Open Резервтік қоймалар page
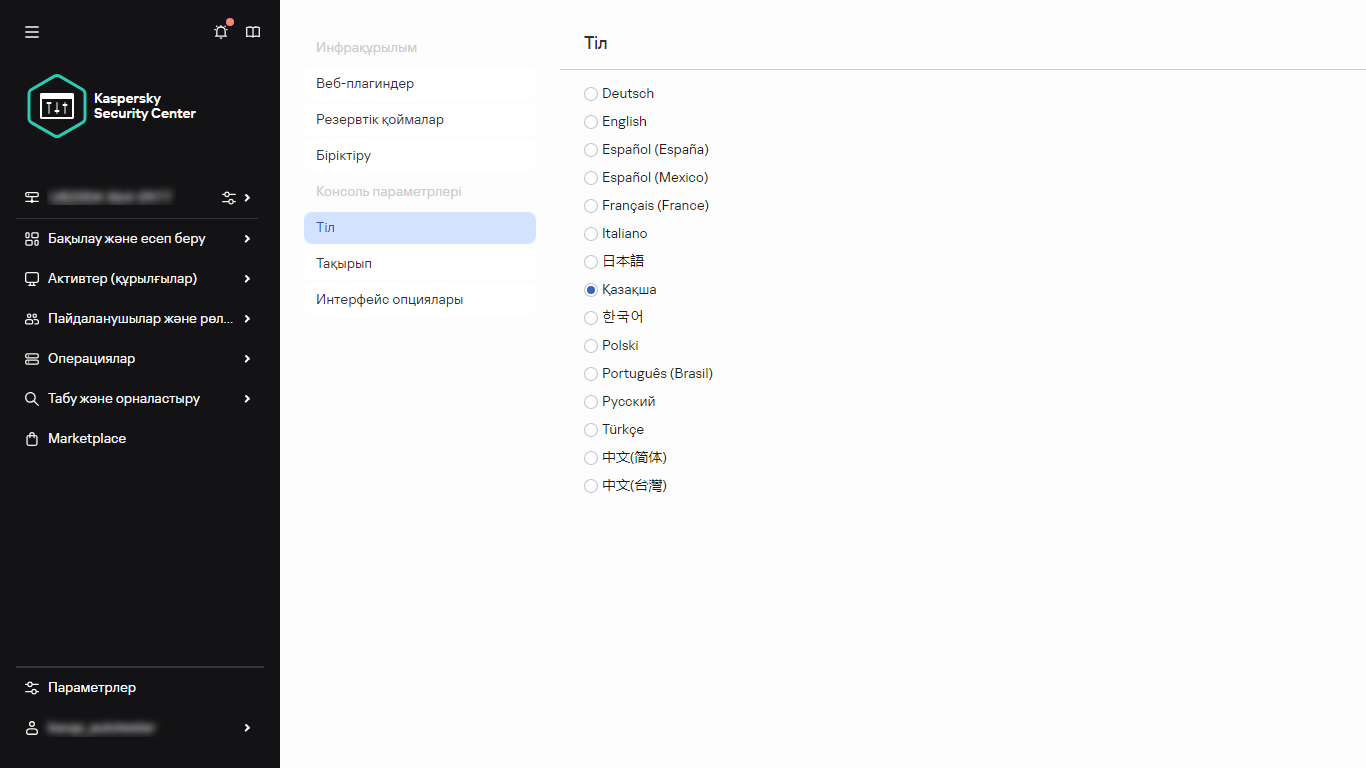Viewport: 1366px width, 768px height. 380,120
